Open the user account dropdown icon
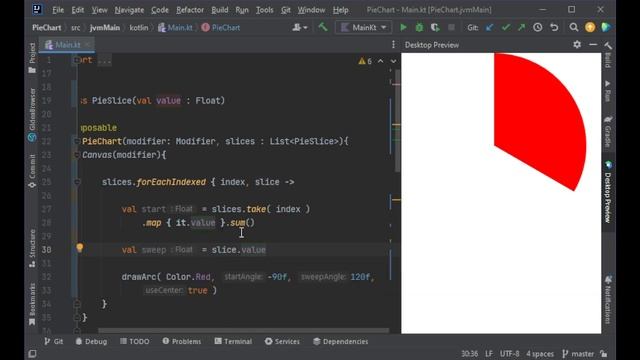Screen dimensions: 640x360 [300, 27]
